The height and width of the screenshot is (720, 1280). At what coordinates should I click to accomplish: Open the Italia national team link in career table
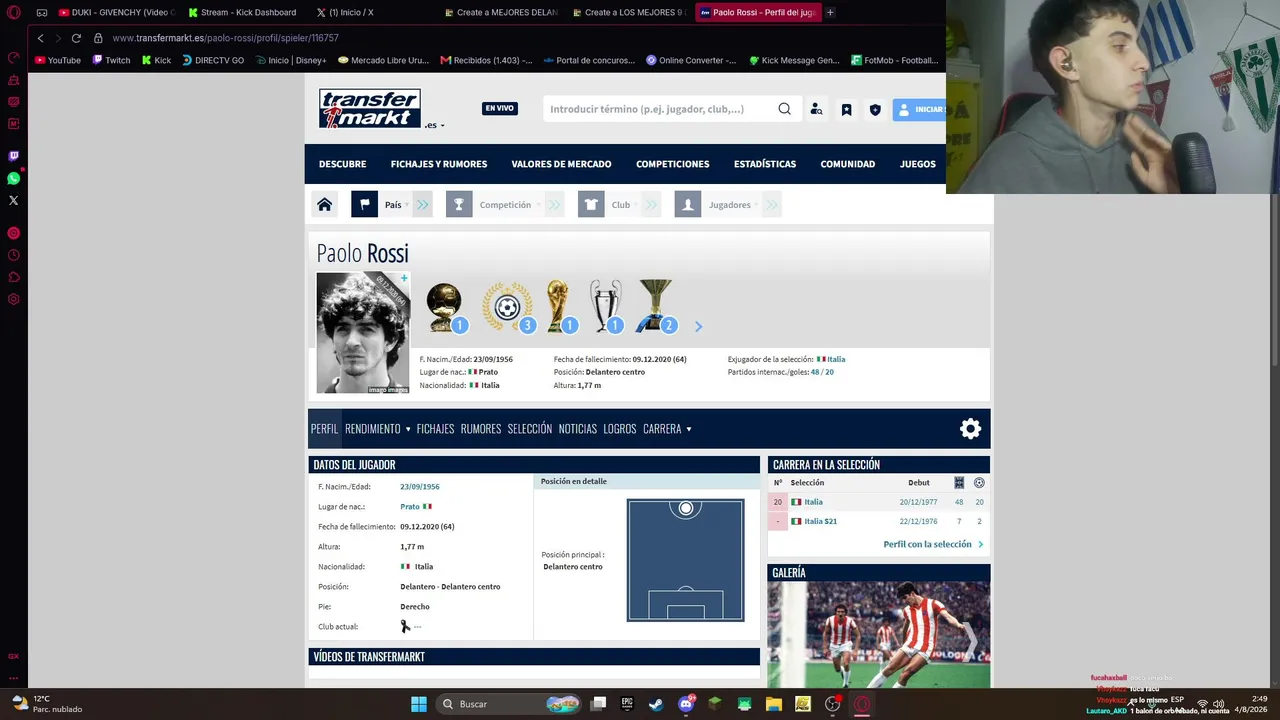[x=814, y=502]
